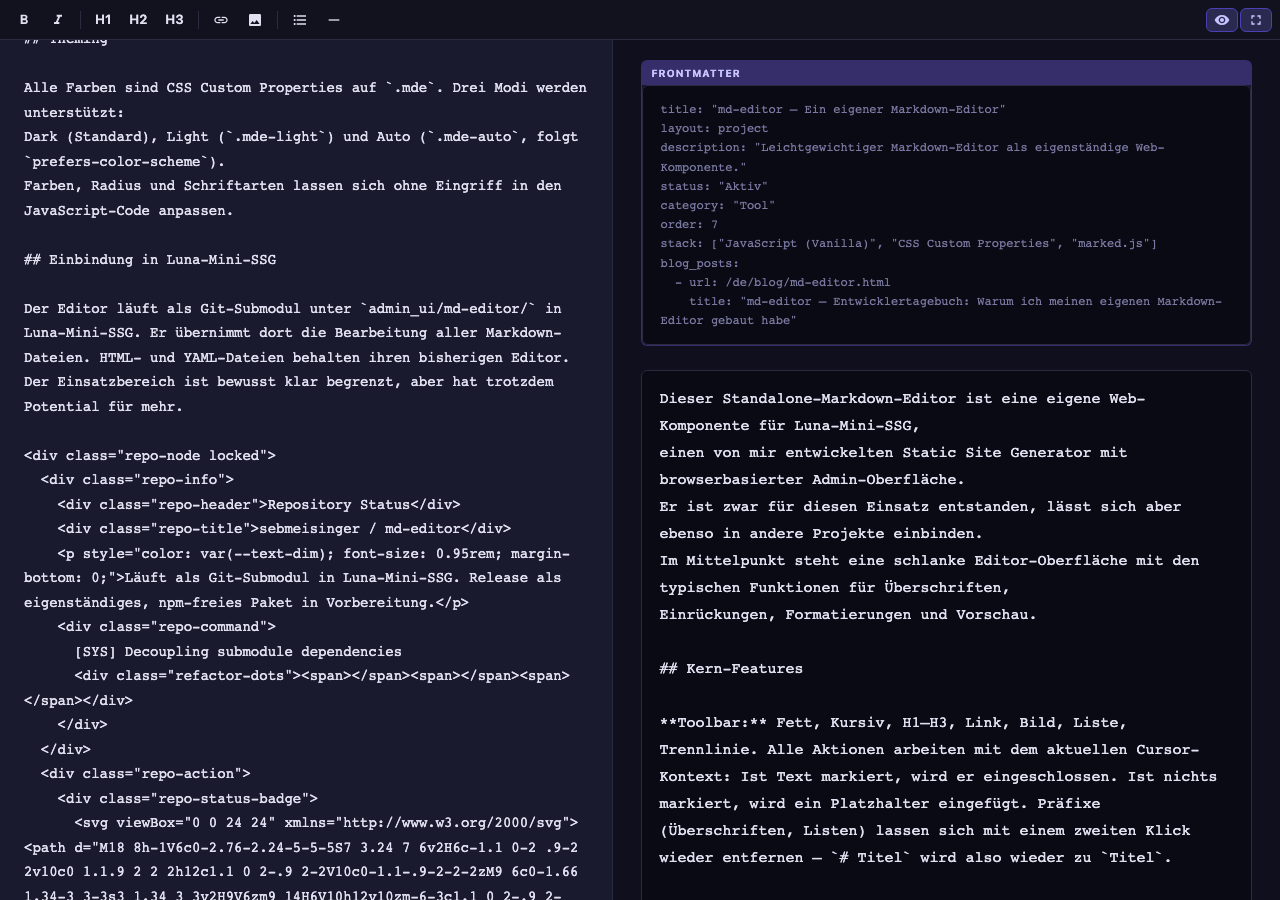Click the line 'Dieser Standalone-Markdown-Editor ist eine eigene Web-'
Image resolution: width=1280 pixels, height=900 pixels.
[902, 399]
